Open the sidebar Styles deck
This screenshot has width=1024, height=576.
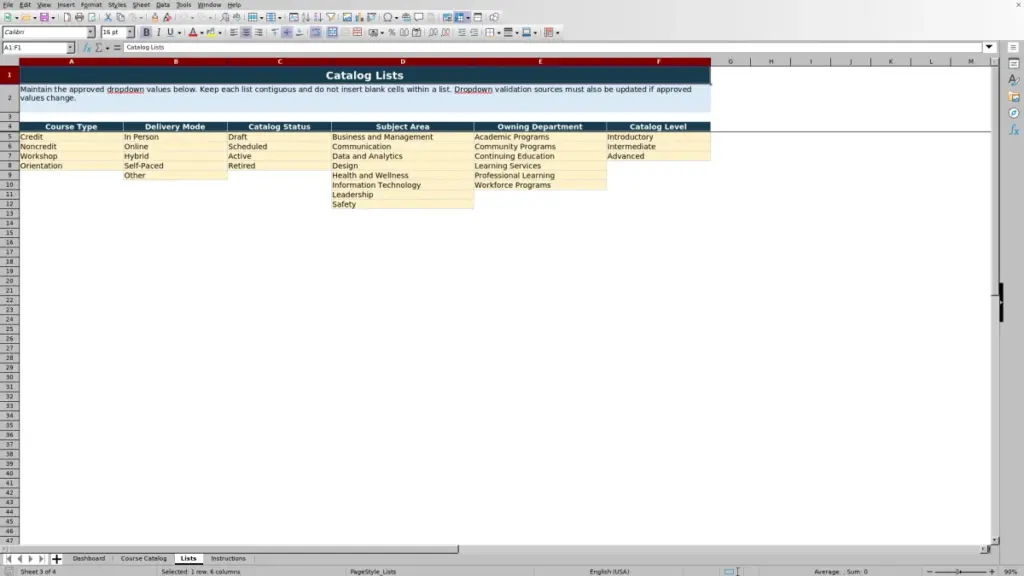point(1014,80)
